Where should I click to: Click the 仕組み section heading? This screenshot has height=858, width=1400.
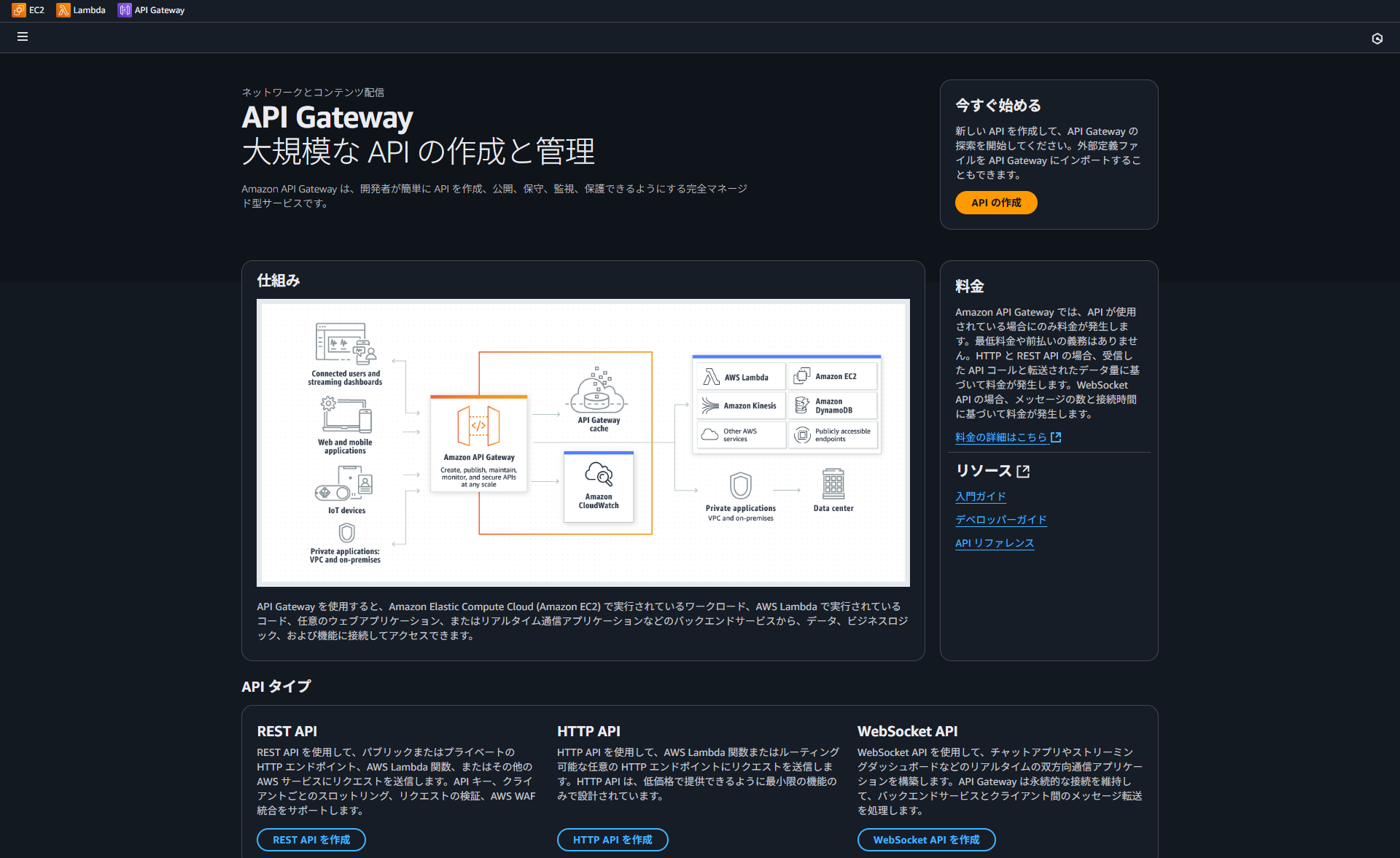click(x=279, y=281)
